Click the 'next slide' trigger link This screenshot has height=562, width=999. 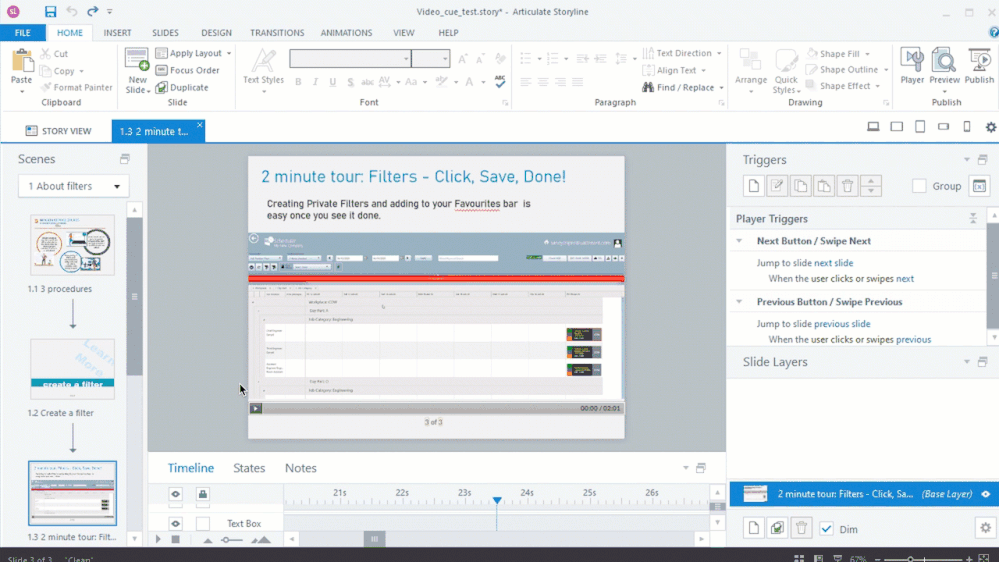(833, 263)
